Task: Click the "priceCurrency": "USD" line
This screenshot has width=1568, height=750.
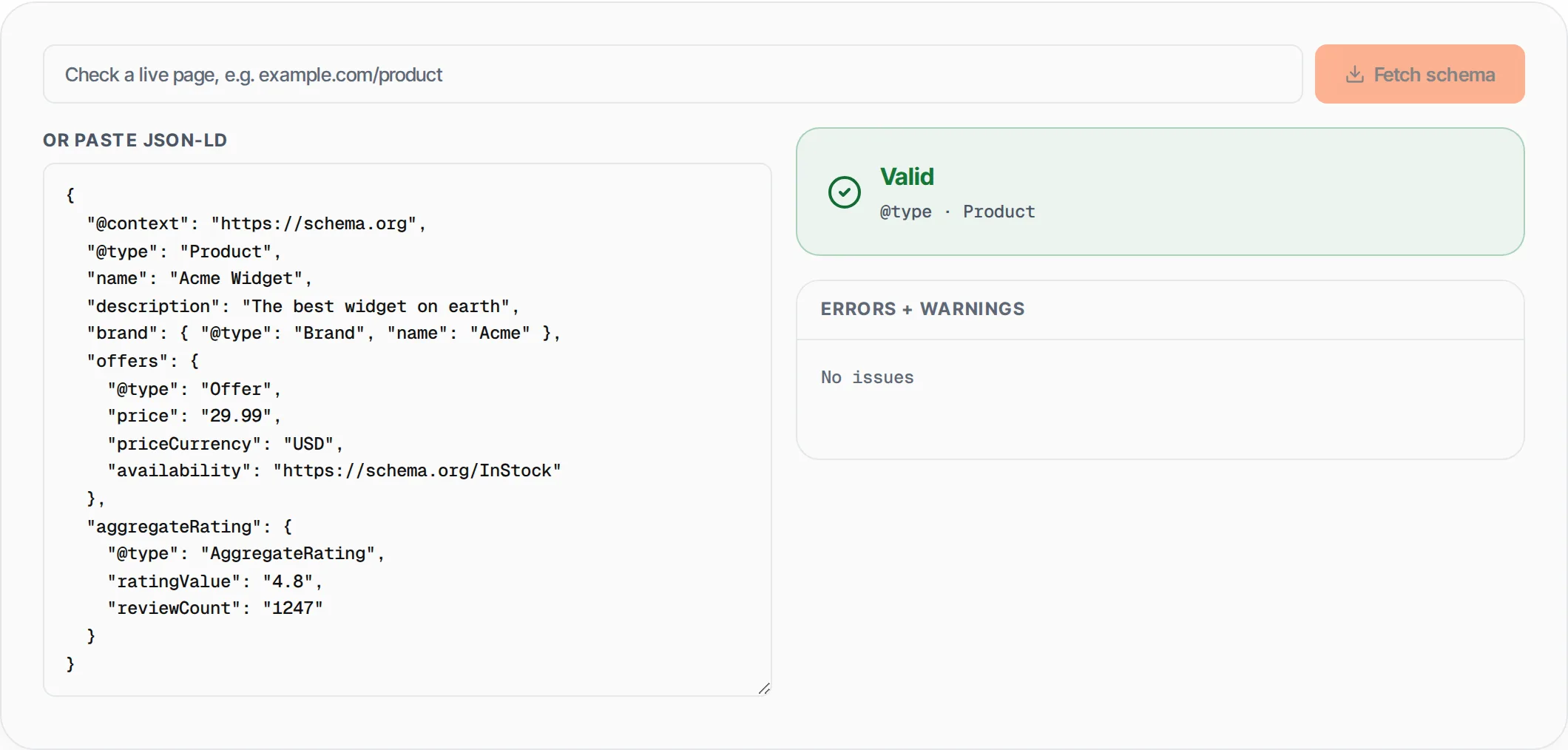Action: tap(225, 444)
